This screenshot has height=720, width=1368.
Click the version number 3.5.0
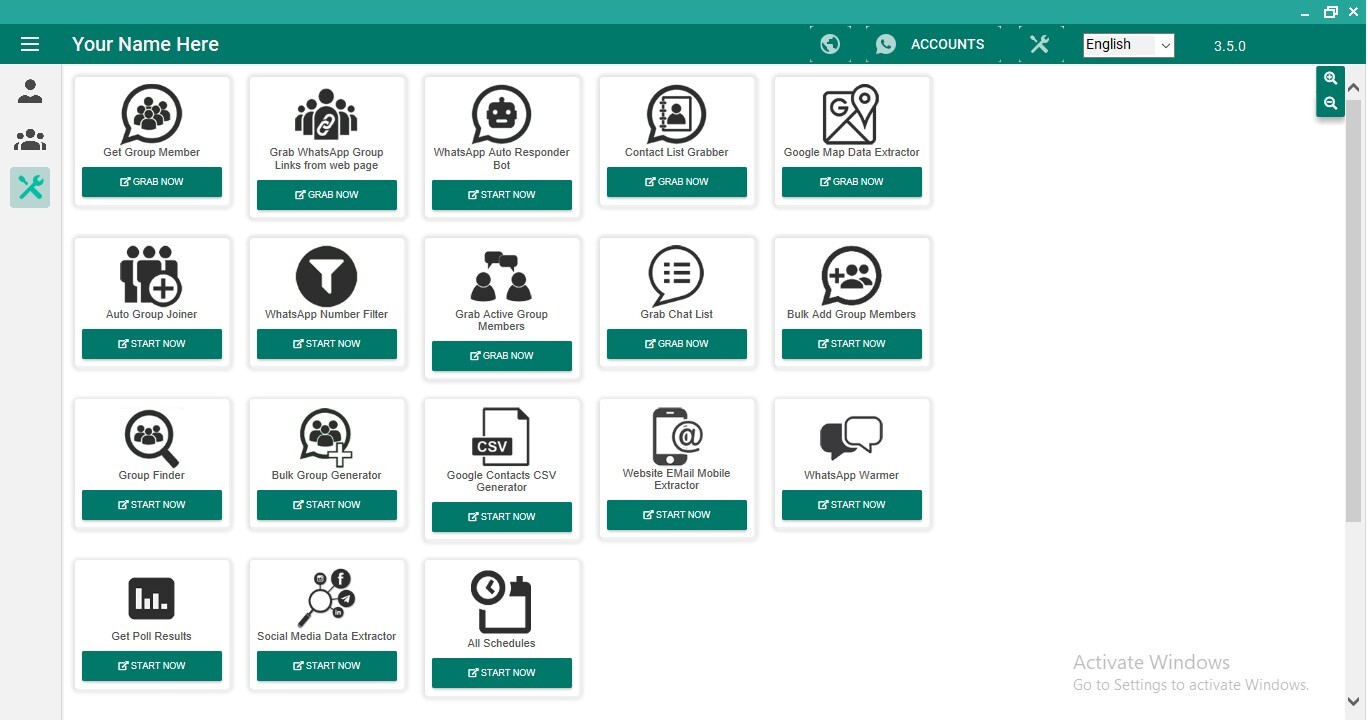pyautogui.click(x=1230, y=46)
